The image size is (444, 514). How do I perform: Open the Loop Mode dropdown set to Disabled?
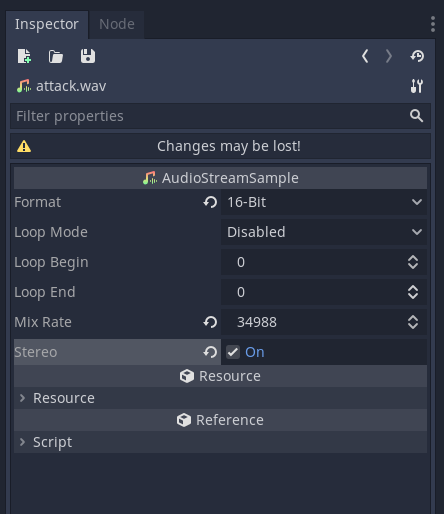(324, 232)
